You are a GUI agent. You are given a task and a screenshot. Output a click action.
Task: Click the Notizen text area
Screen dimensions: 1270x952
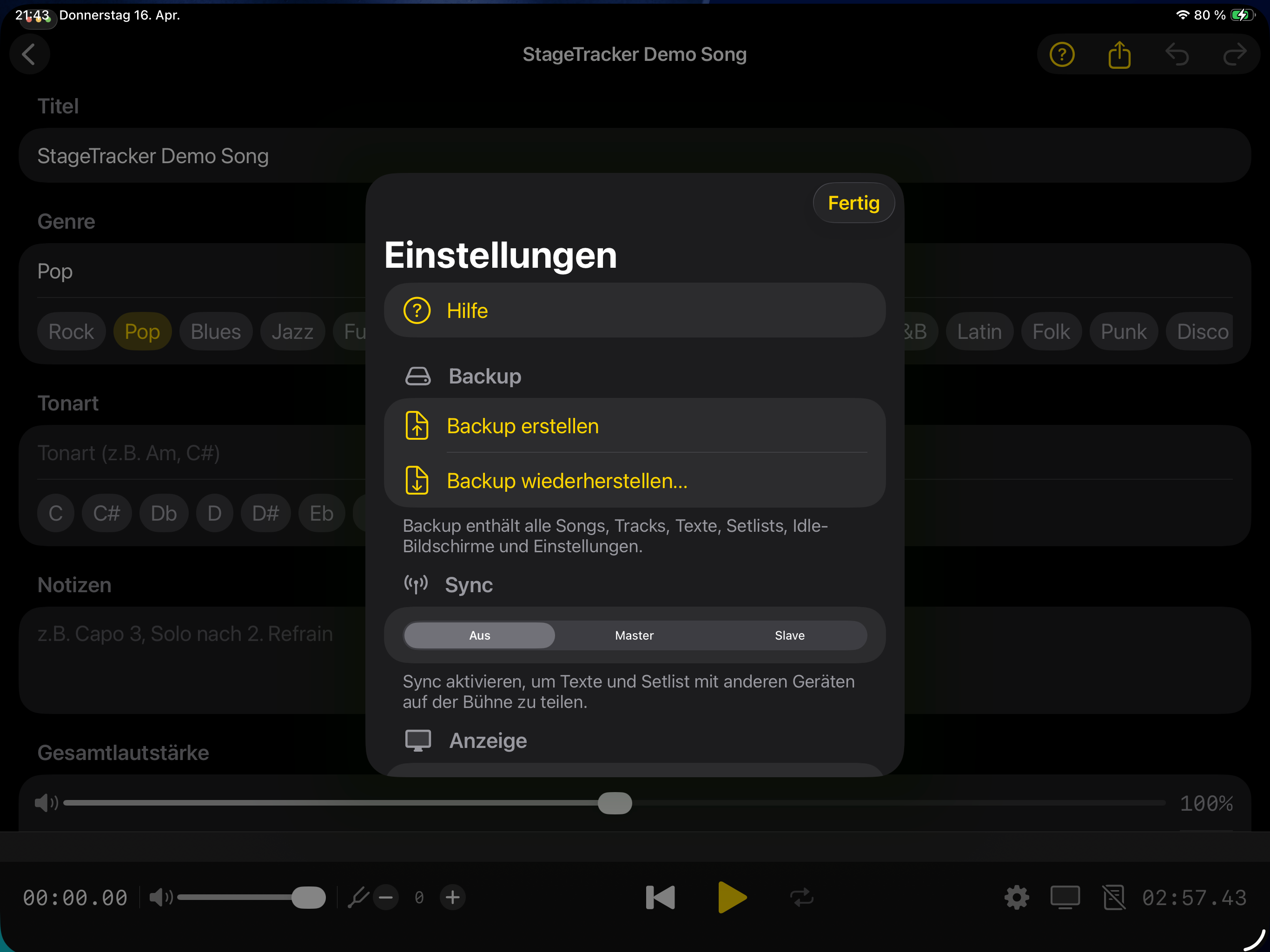192,661
